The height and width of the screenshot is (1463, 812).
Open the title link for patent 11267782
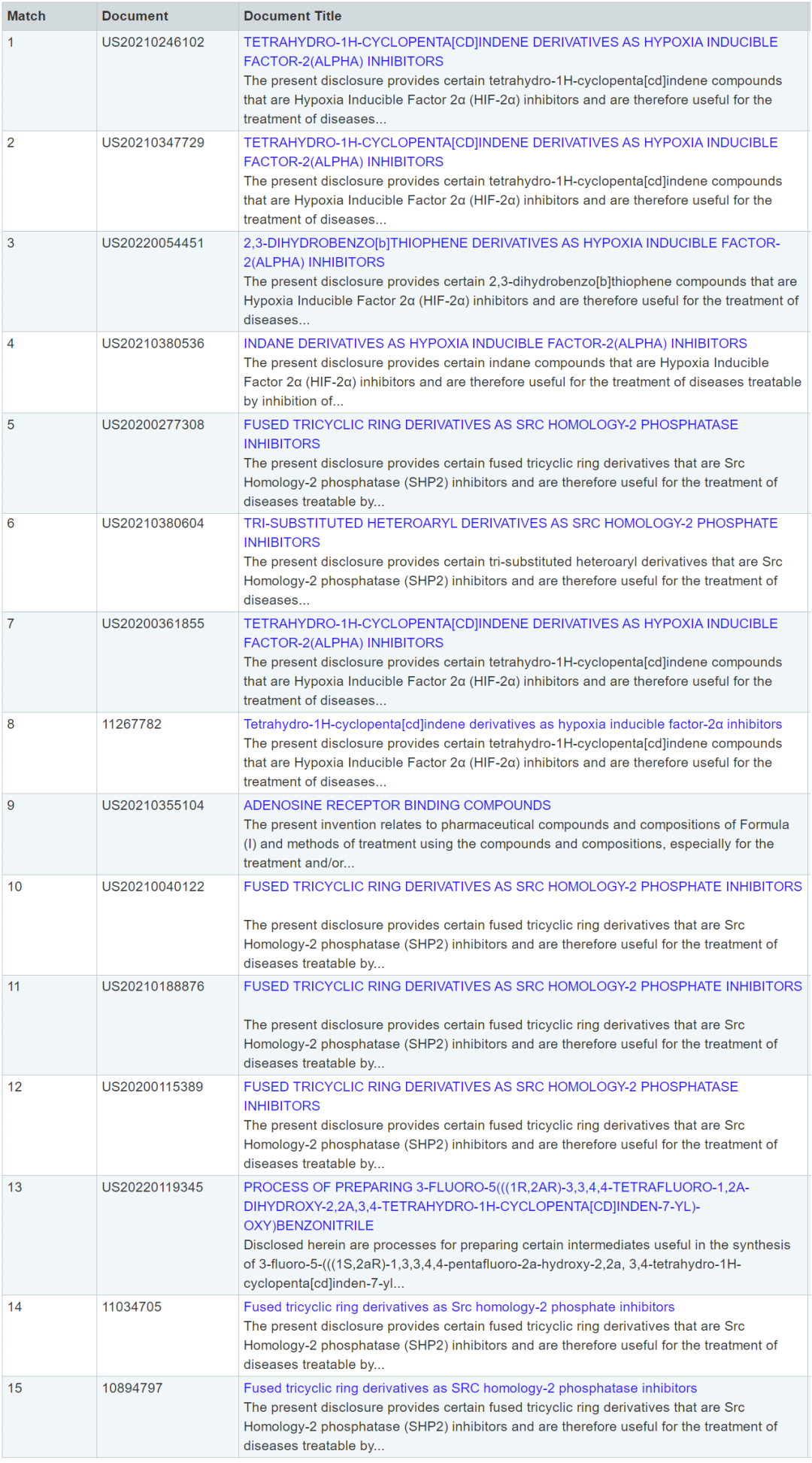click(513, 724)
